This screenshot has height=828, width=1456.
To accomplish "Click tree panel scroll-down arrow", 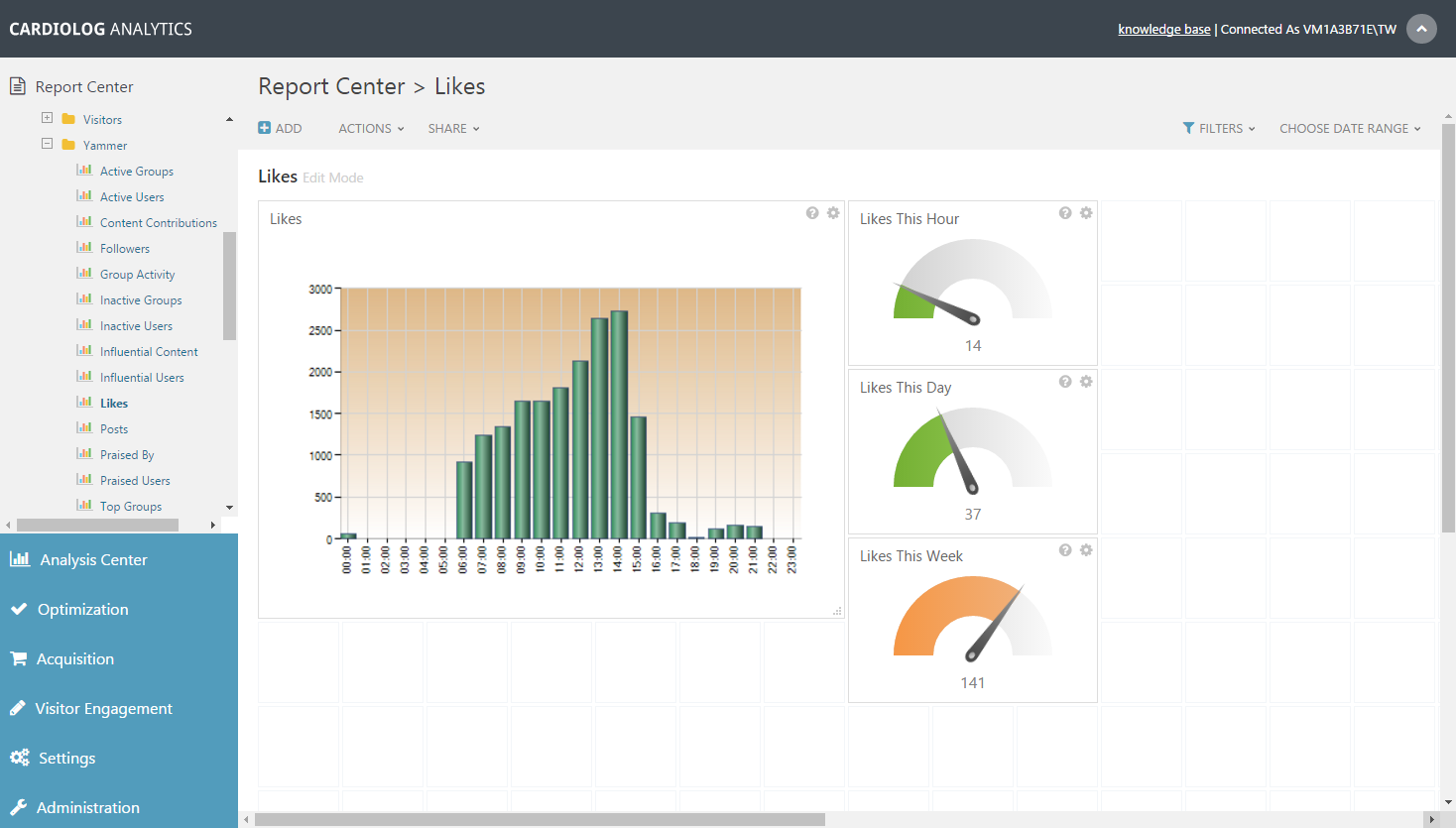I will tap(230, 507).
